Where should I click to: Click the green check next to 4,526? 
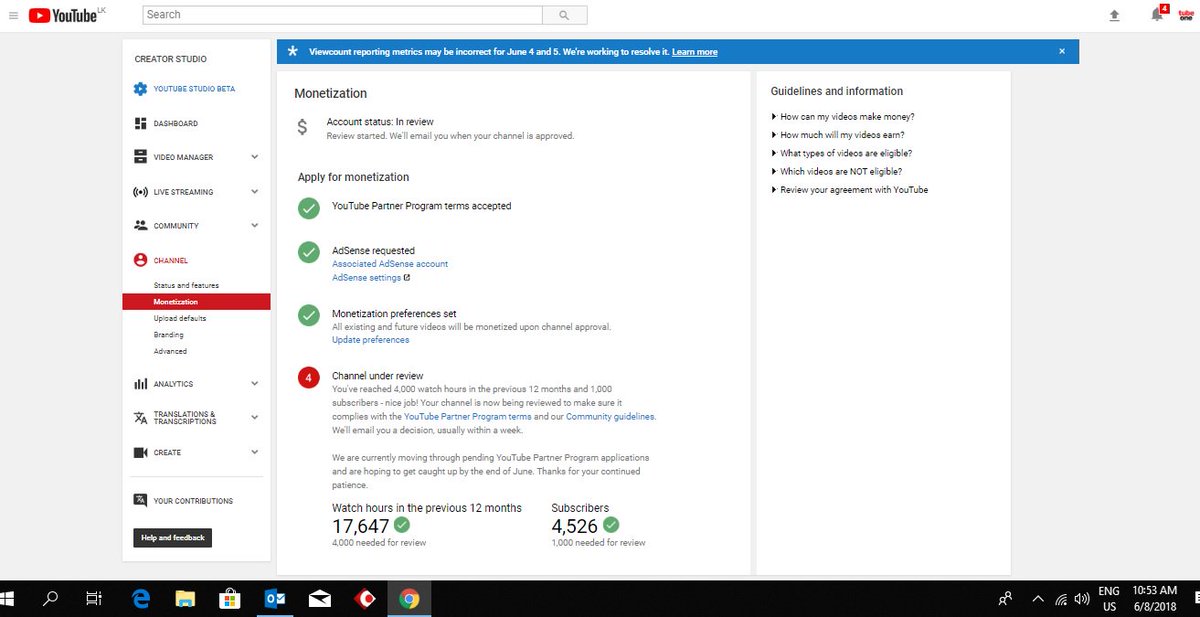point(611,524)
